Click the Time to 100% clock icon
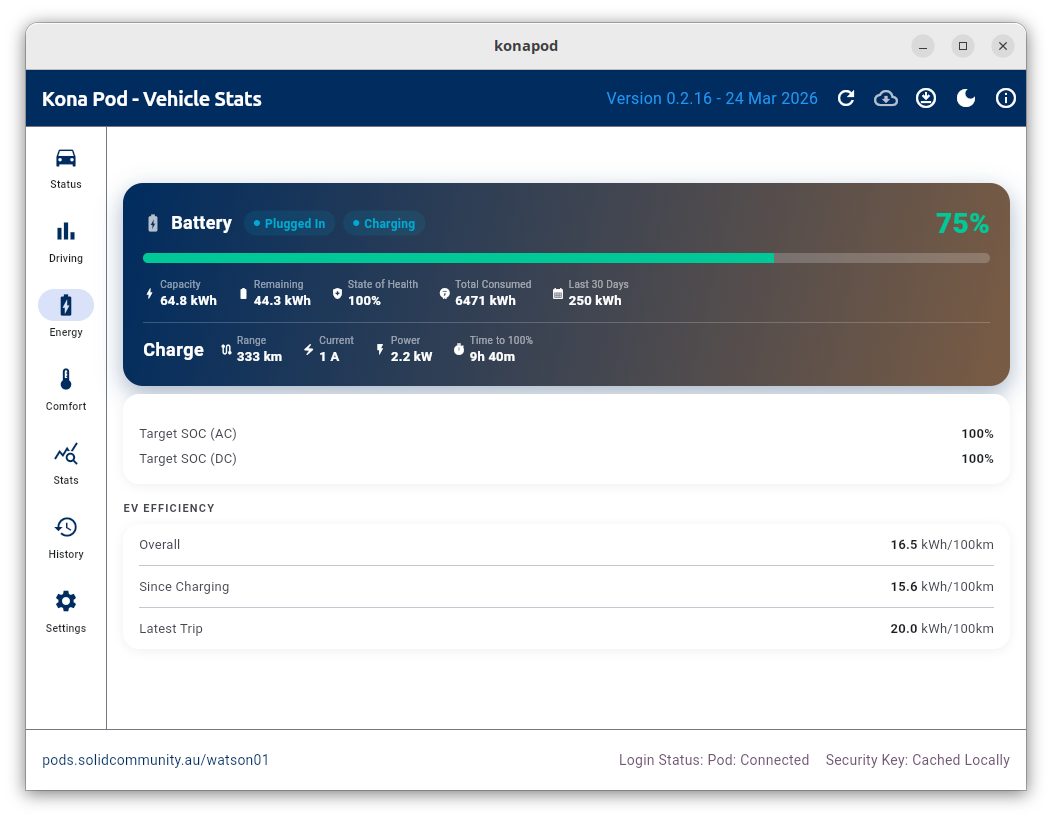This screenshot has height=819, width=1052. pyautogui.click(x=457, y=350)
